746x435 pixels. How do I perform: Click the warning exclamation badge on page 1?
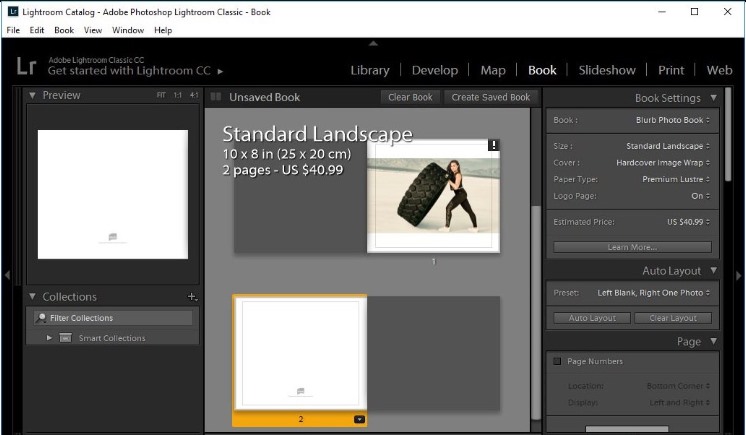click(493, 145)
